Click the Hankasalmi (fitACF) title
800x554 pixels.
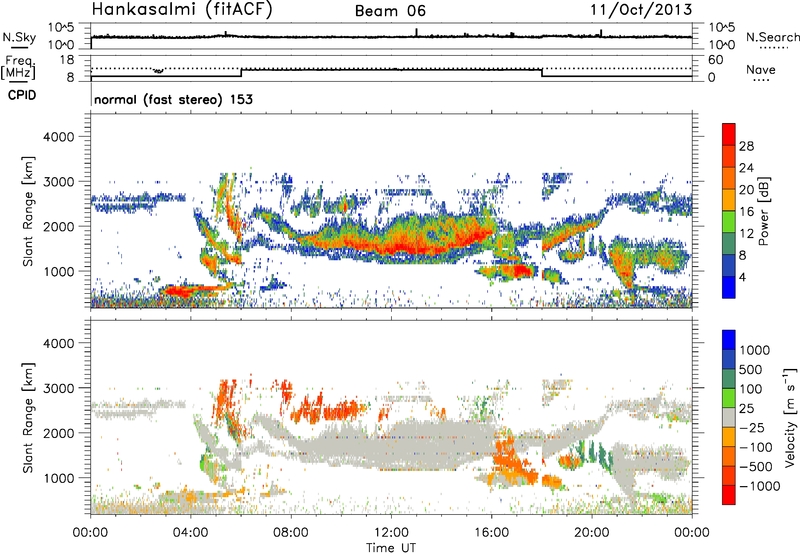pyautogui.click(x=182, y=10)
